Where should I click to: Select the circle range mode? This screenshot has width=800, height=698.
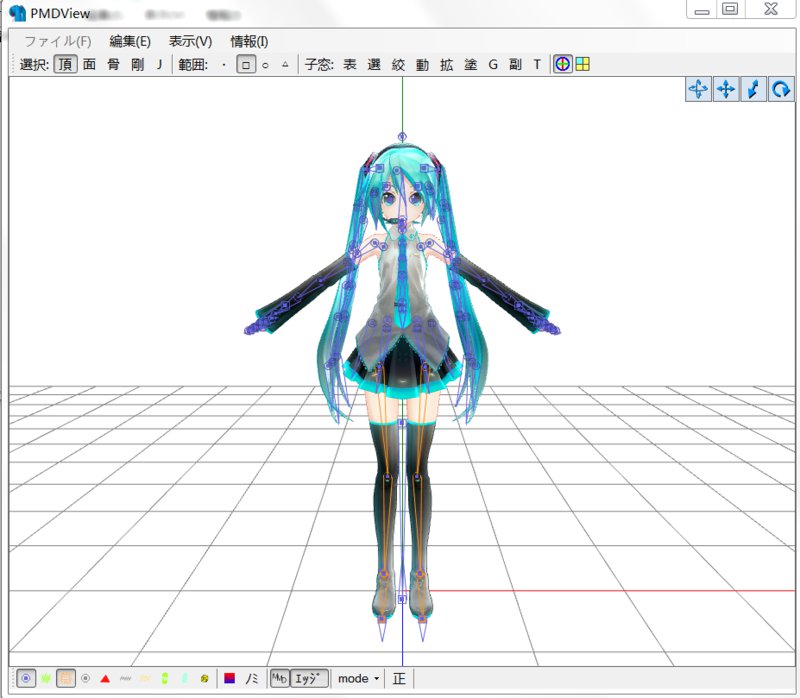[265, 65]
